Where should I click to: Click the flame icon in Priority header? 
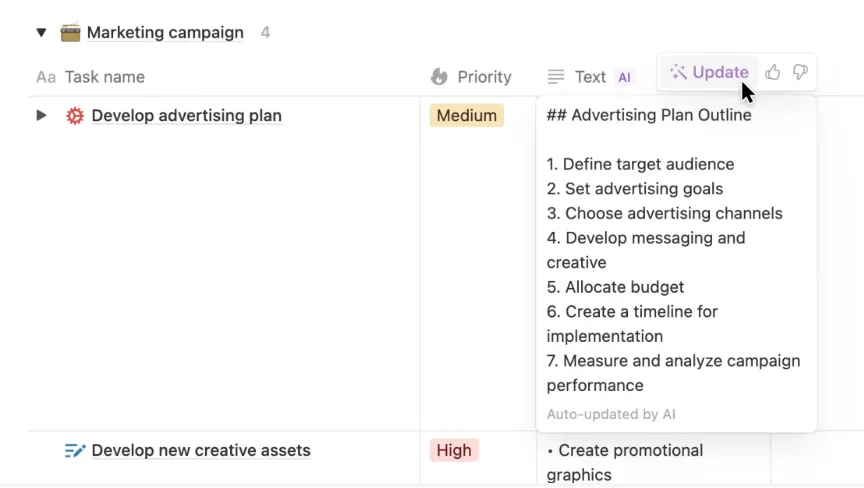coord(439,77)
